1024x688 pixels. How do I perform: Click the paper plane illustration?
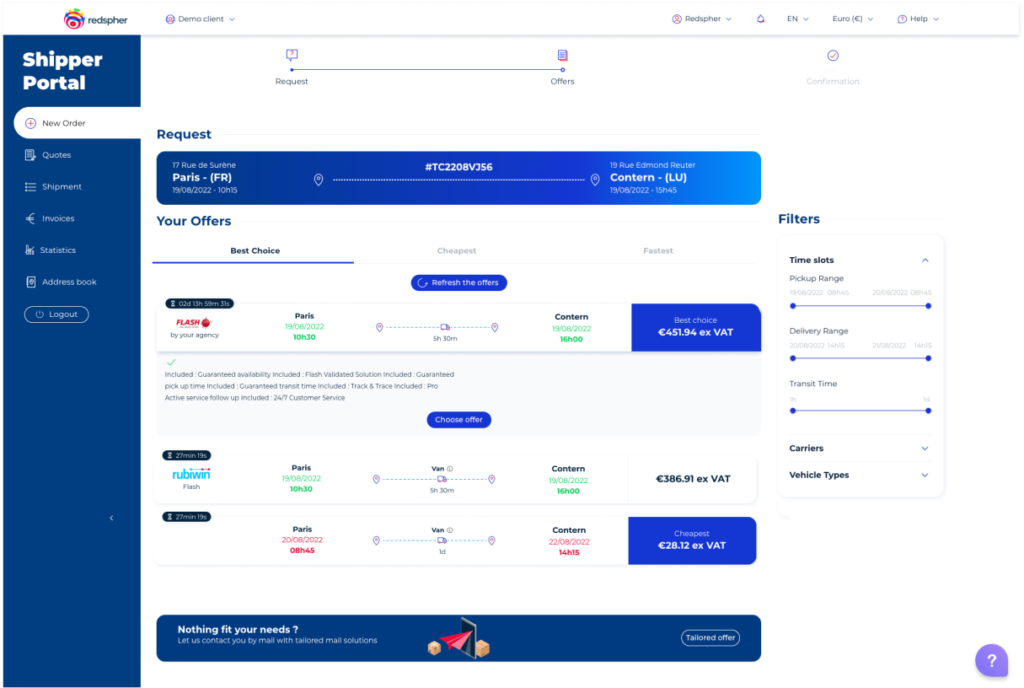pos(458,640)
